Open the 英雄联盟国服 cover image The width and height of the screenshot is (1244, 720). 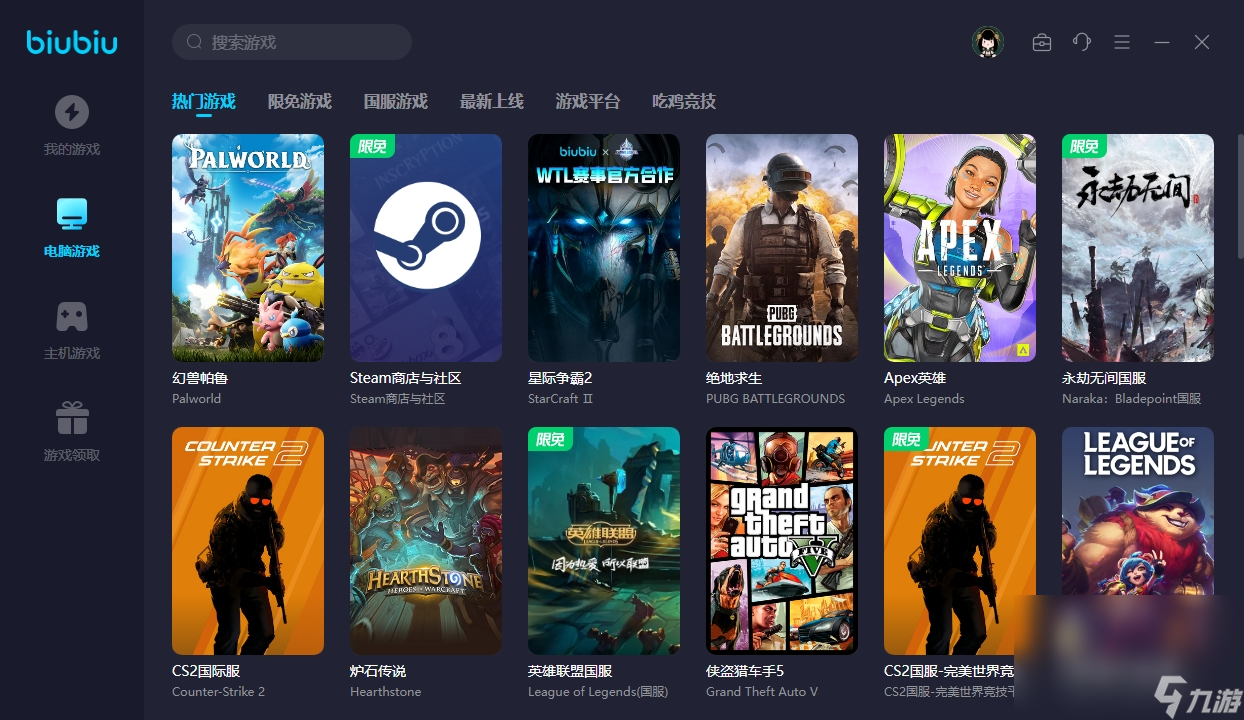[x=604, y=541]
